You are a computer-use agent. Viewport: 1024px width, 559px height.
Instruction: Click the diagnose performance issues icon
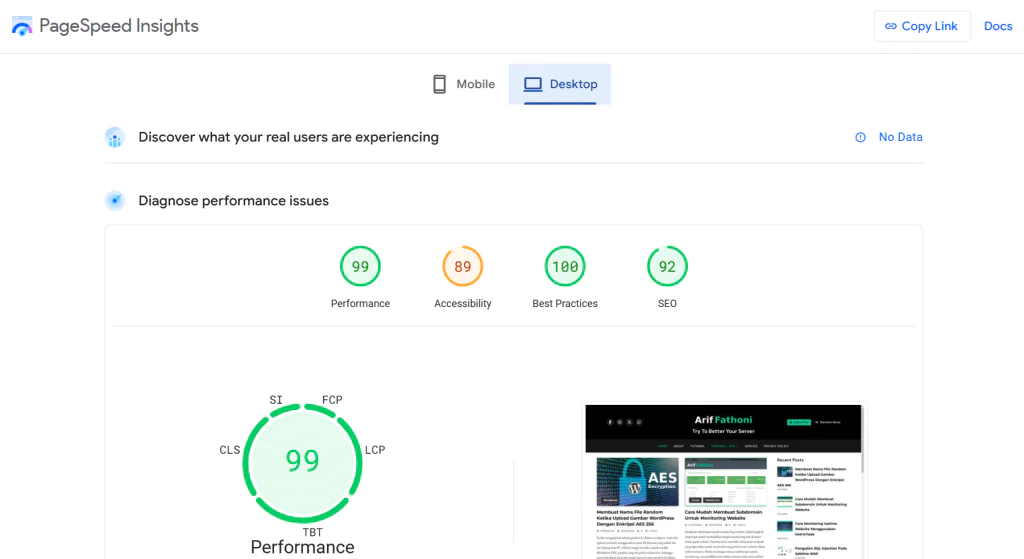tap(115, 200)
